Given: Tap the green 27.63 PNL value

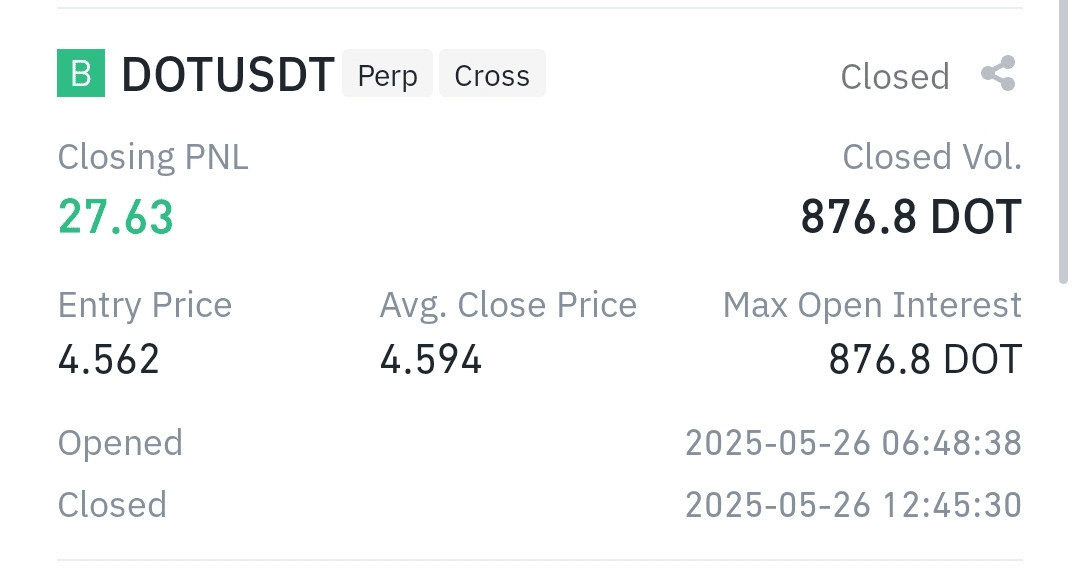Looking at the screenshot, I should [116, 216].
